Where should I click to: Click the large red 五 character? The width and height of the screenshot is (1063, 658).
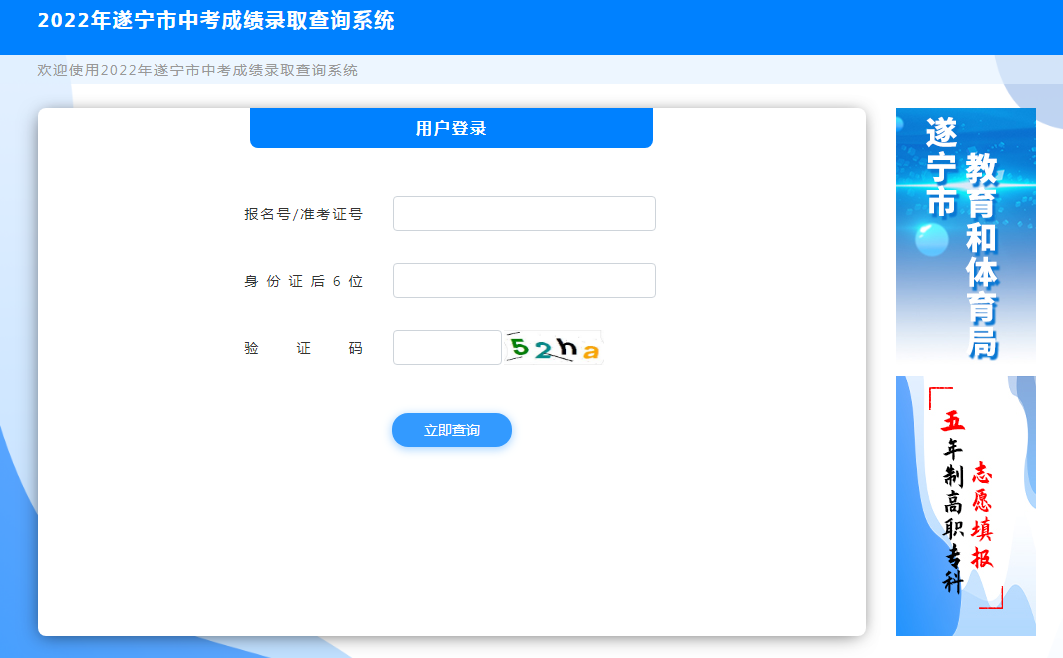(x=953, y=420)
